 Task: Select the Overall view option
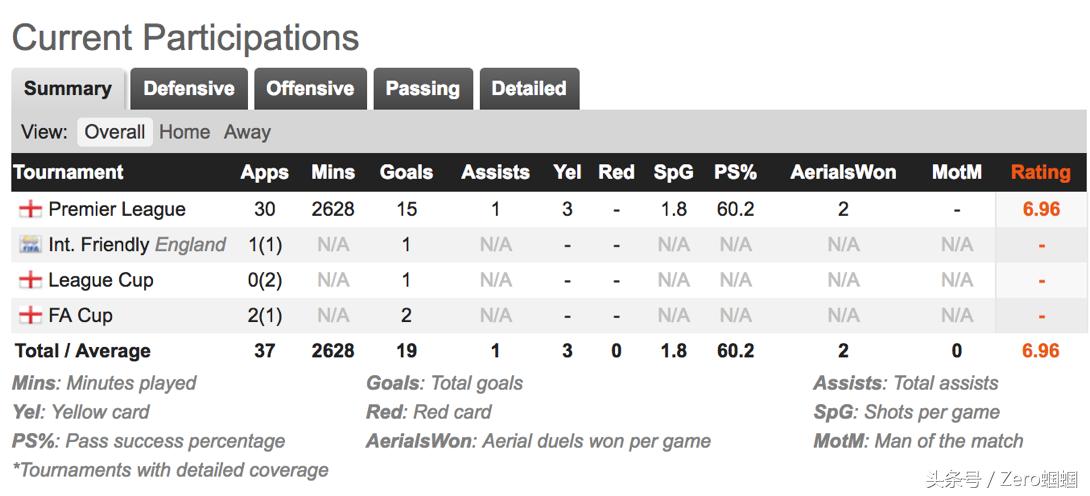coord(115,132)
